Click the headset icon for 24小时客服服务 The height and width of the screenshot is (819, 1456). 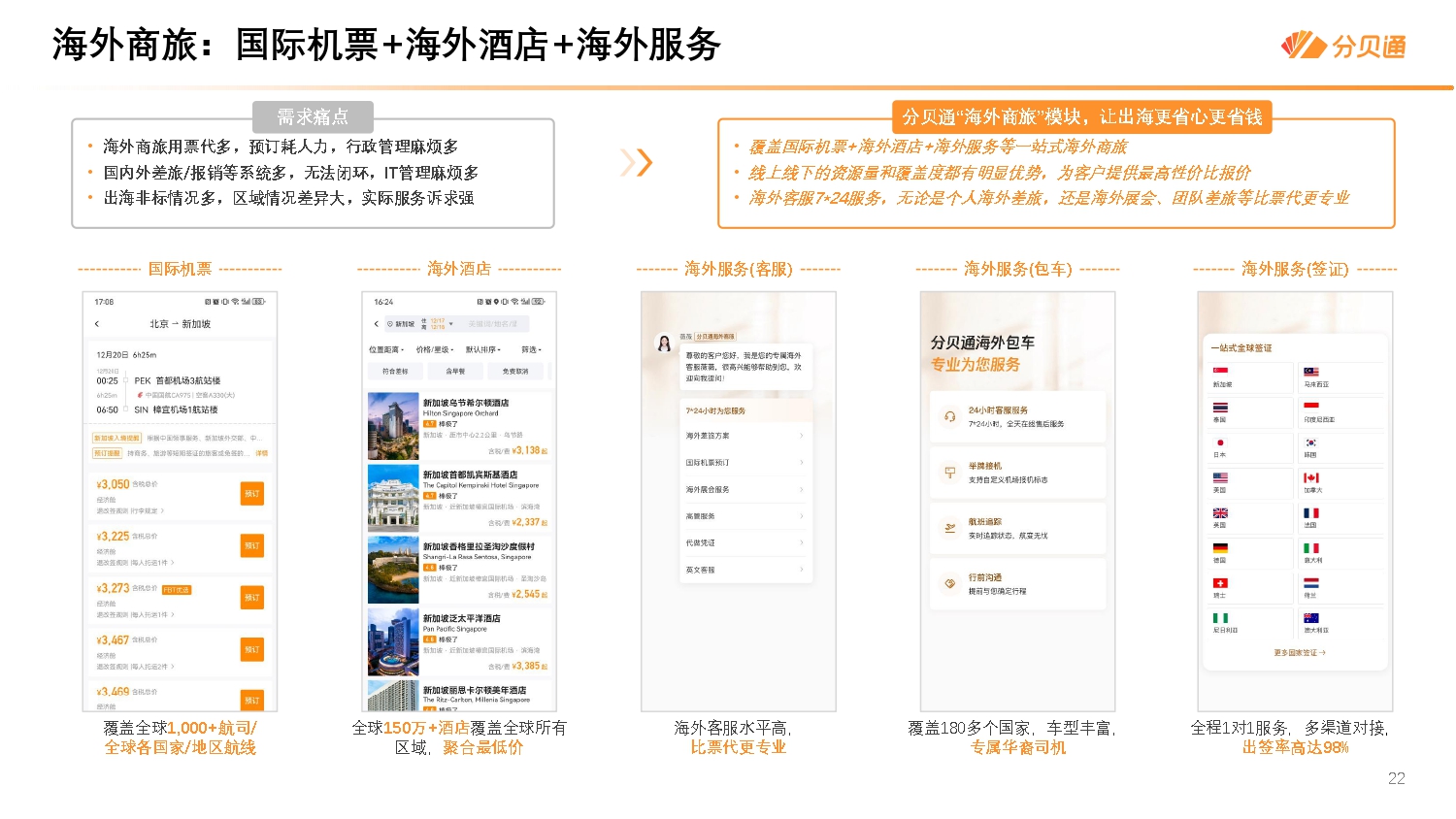click(x=950, y=416)
